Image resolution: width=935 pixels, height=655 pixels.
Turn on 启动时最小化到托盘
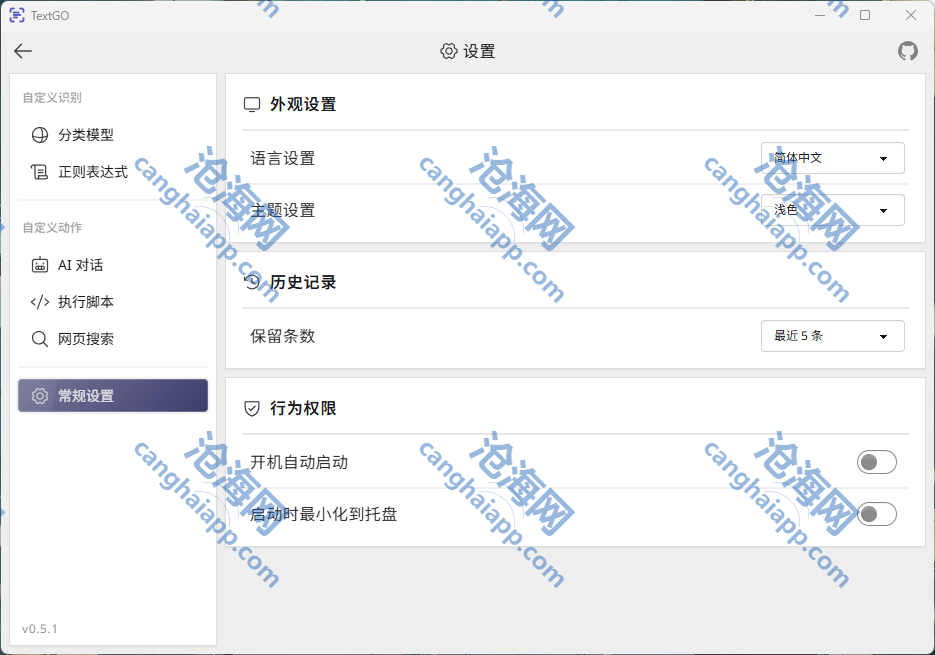(876, 514)
